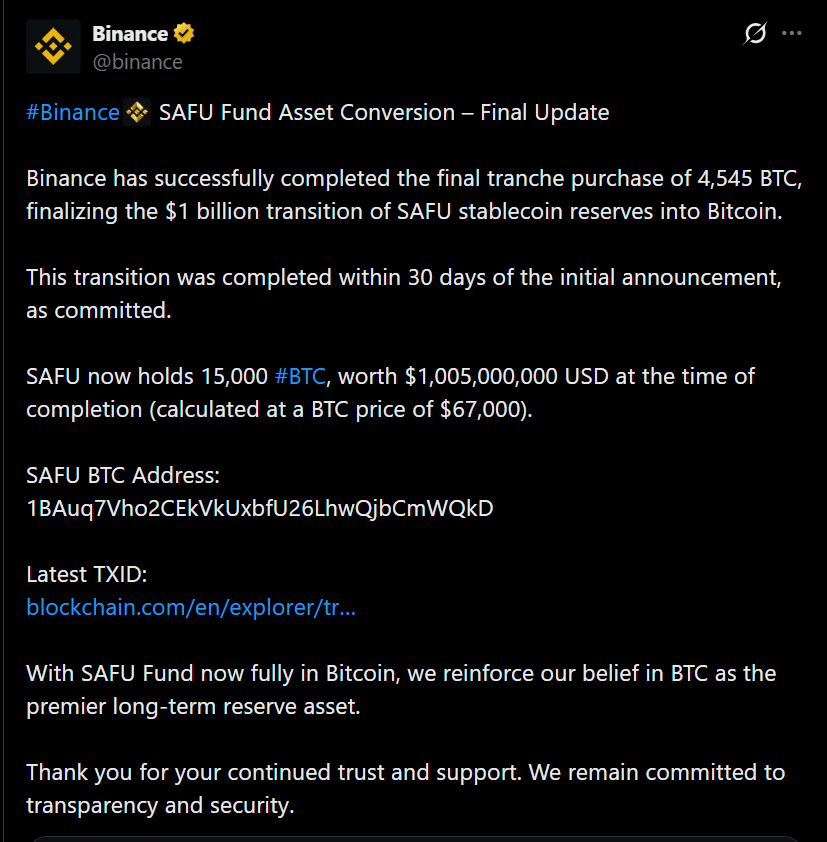Open the #BTC hashtag link
Viewport: 827px width, 842px height.
pyautogui.click(x=301, y=377)
